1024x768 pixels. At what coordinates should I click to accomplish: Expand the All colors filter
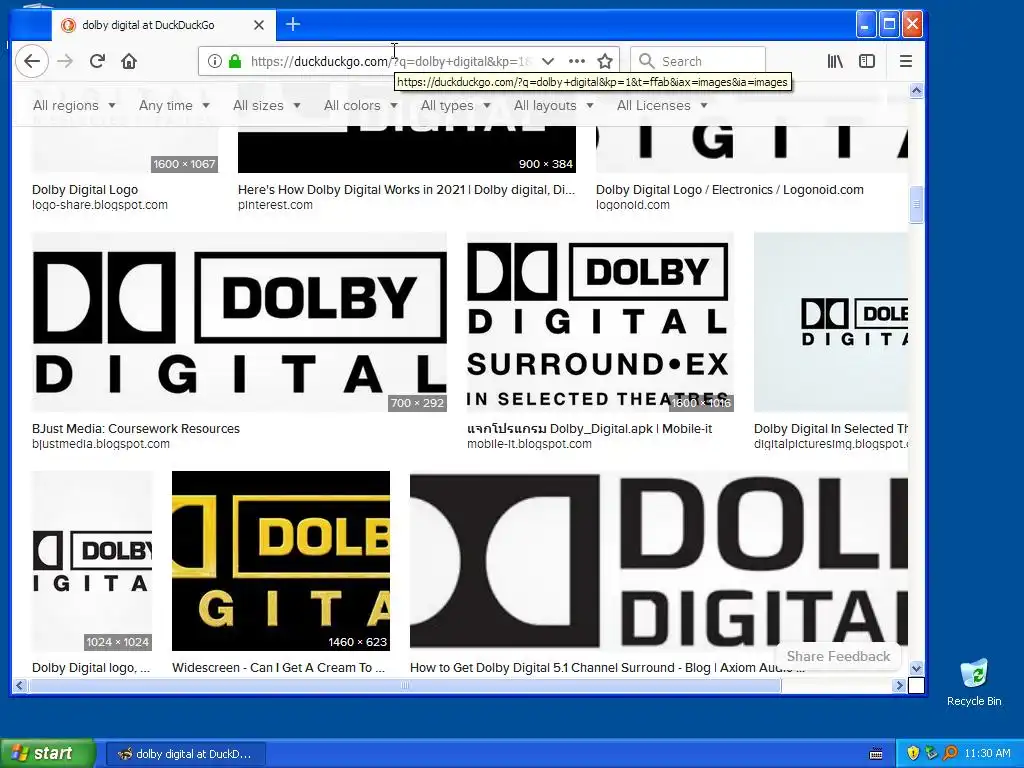[360, 106]
